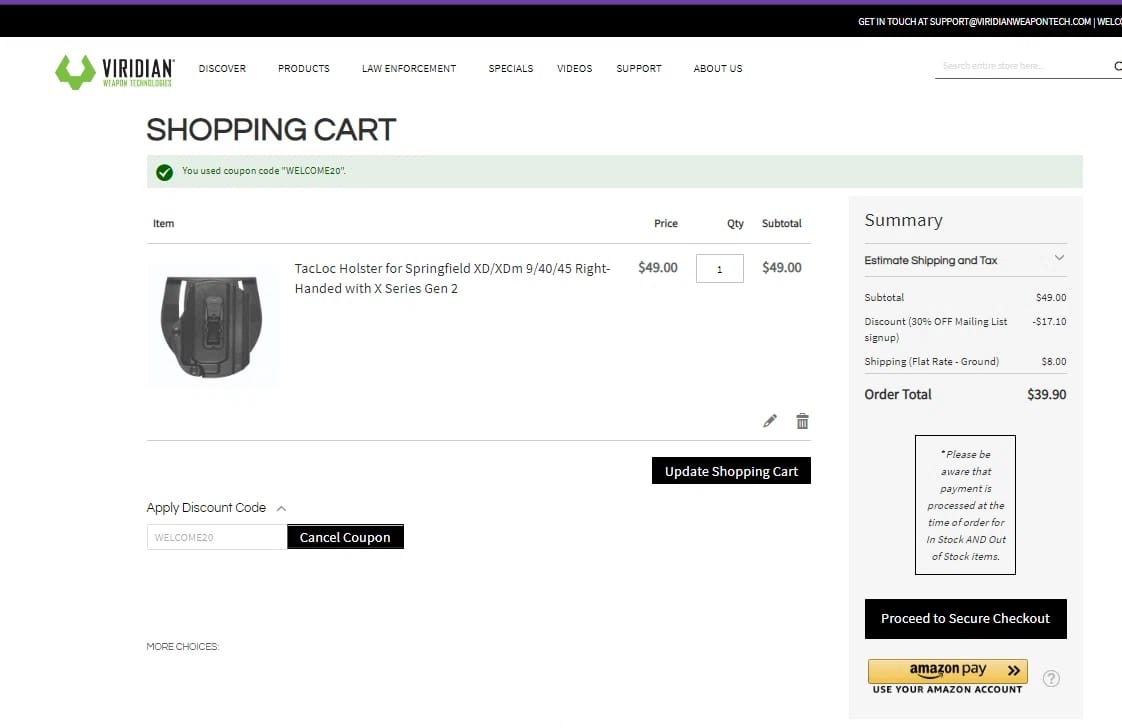The image size is (1122, 728).
Task: Click the Amazon Pay help question mark
Action: [x=1050, y=679]
